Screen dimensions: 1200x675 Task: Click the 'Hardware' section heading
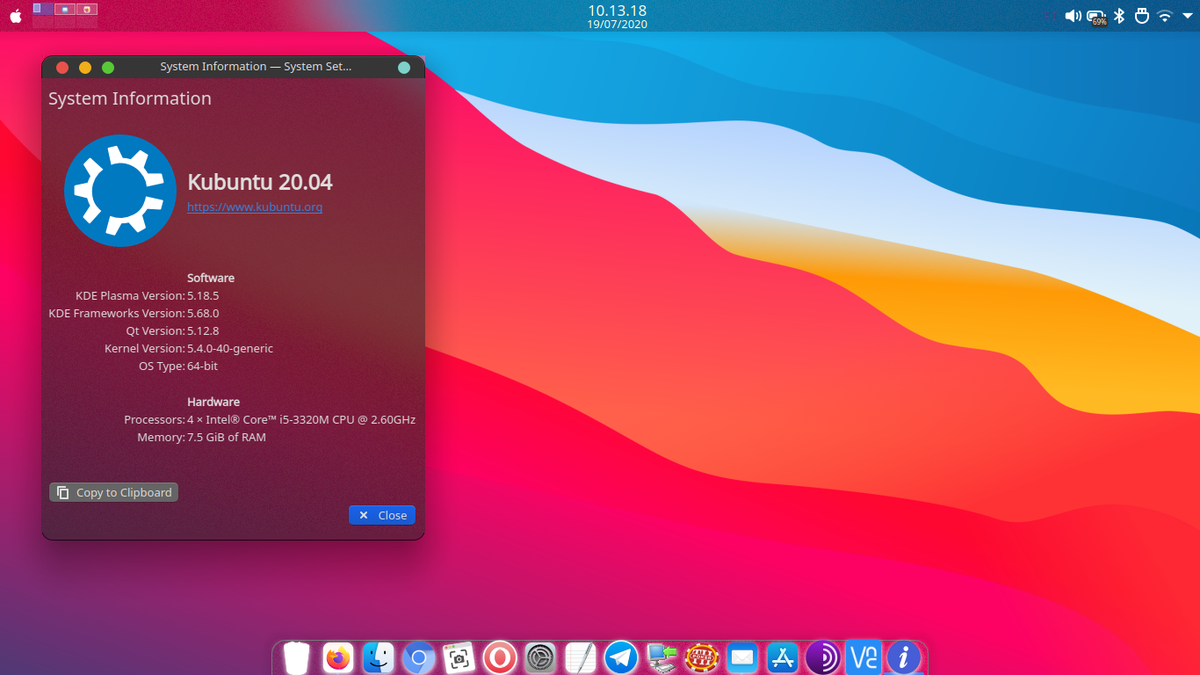[213, 402]
